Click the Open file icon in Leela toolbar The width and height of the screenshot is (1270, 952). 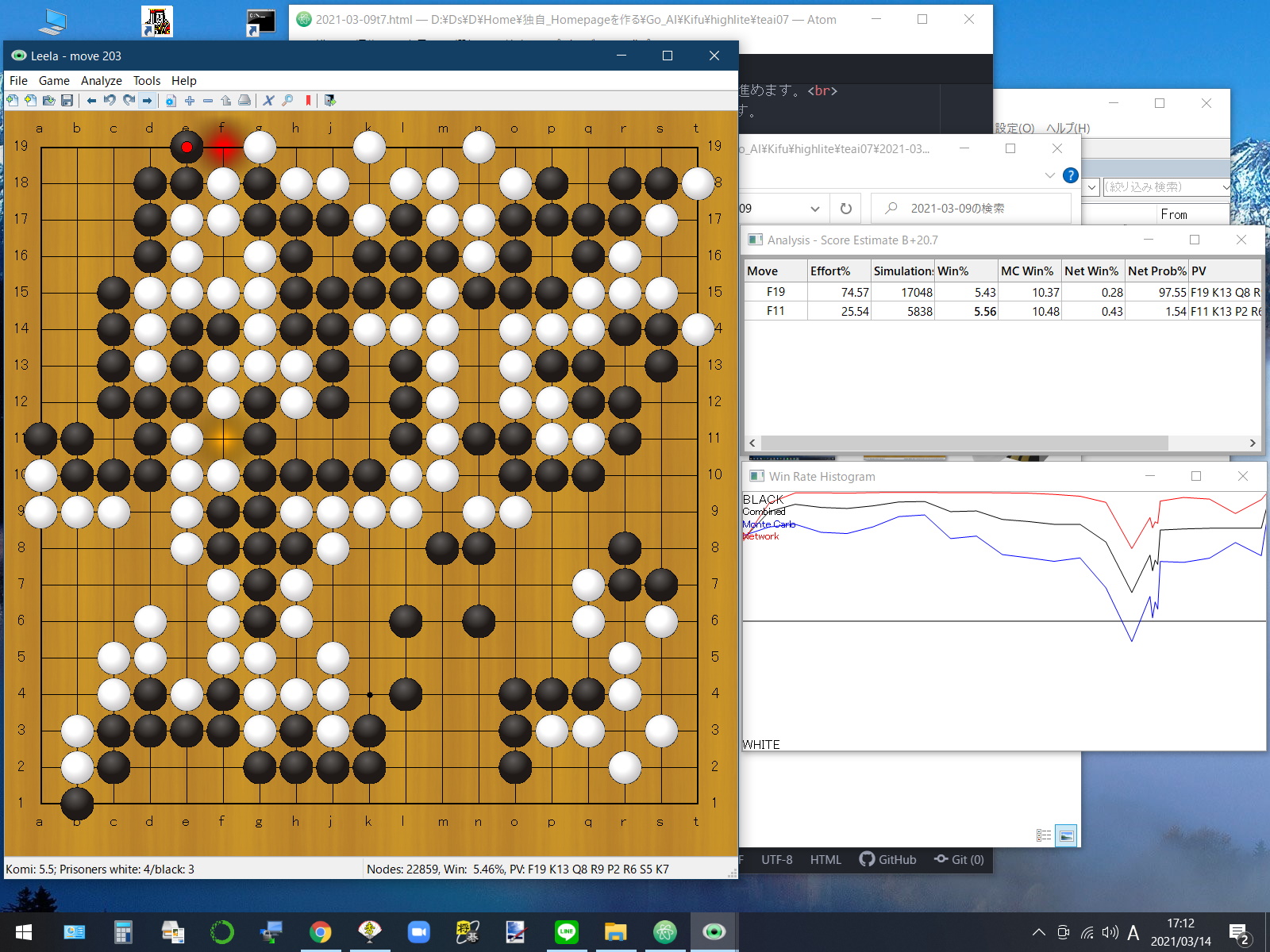pyautogui.click(x=49, y=101)
